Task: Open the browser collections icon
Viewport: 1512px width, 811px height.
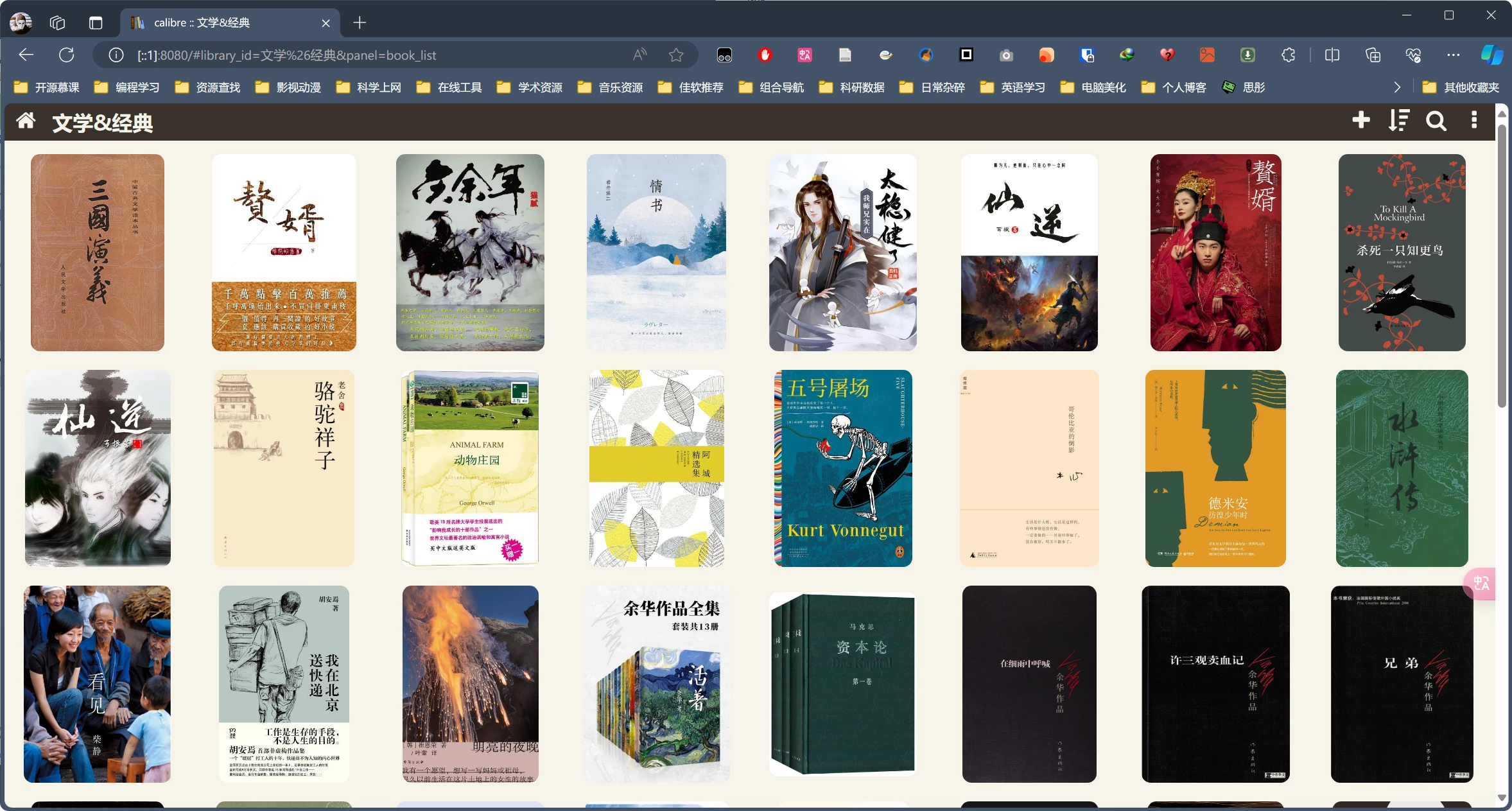Action: (x=1373, y=55)
